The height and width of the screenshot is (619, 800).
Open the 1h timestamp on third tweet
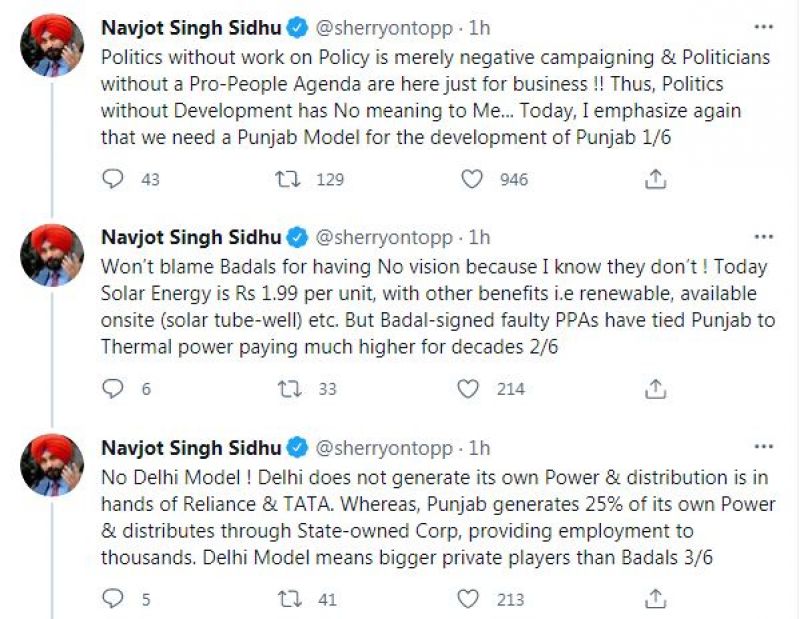pyautogui.click(x=480, y=446)
